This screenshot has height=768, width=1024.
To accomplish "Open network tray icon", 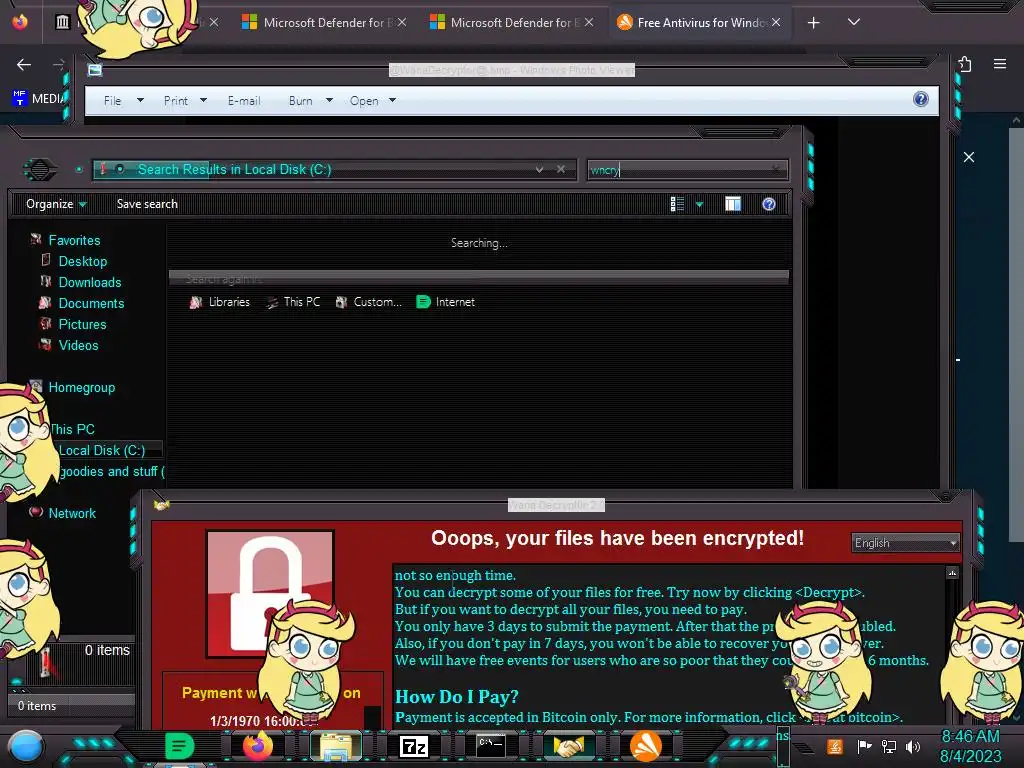I will click(889, 746).
